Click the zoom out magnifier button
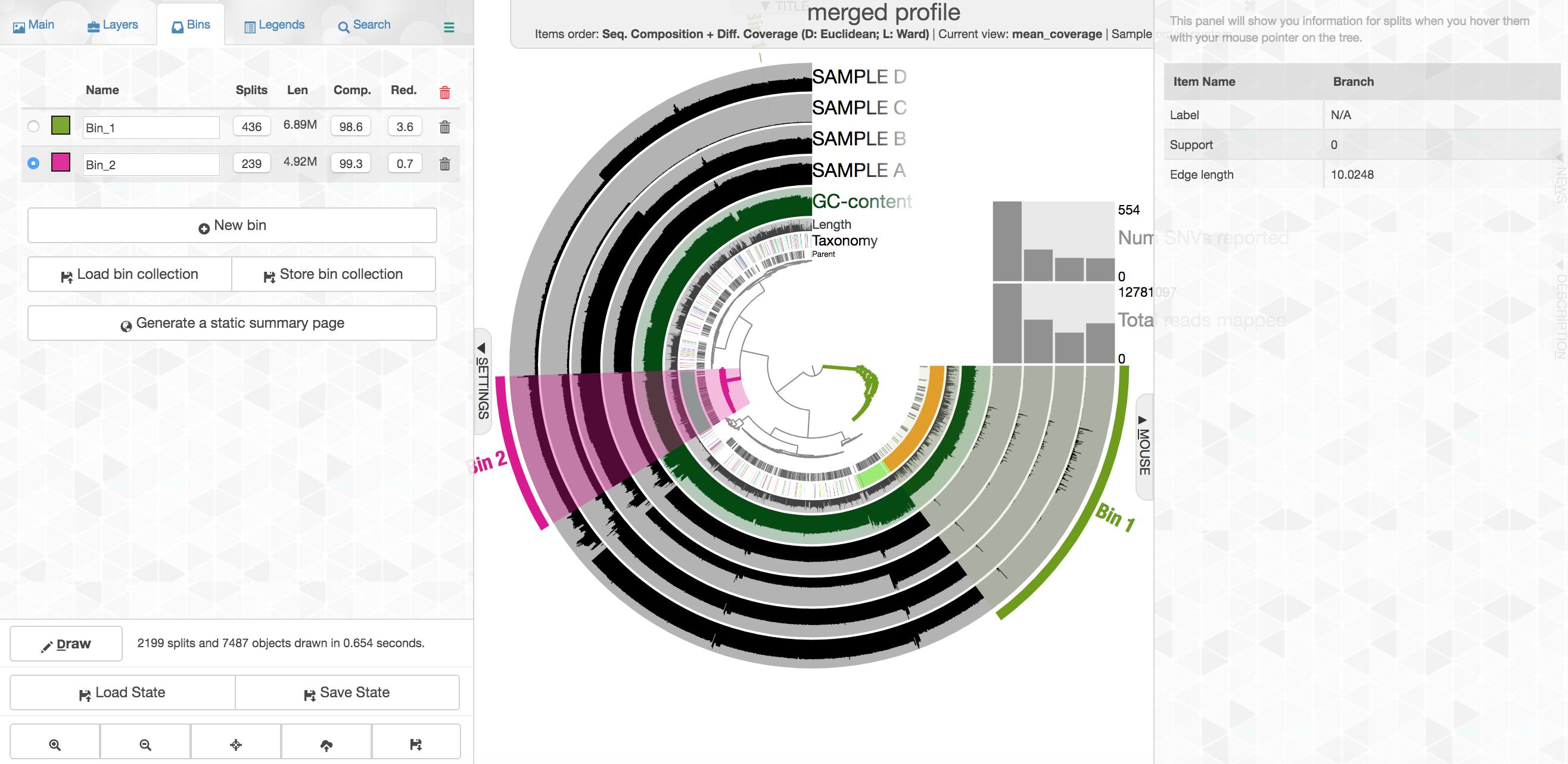Image resolution: width=1568 pixels, height=764 pixels. (x=145, y=744)
